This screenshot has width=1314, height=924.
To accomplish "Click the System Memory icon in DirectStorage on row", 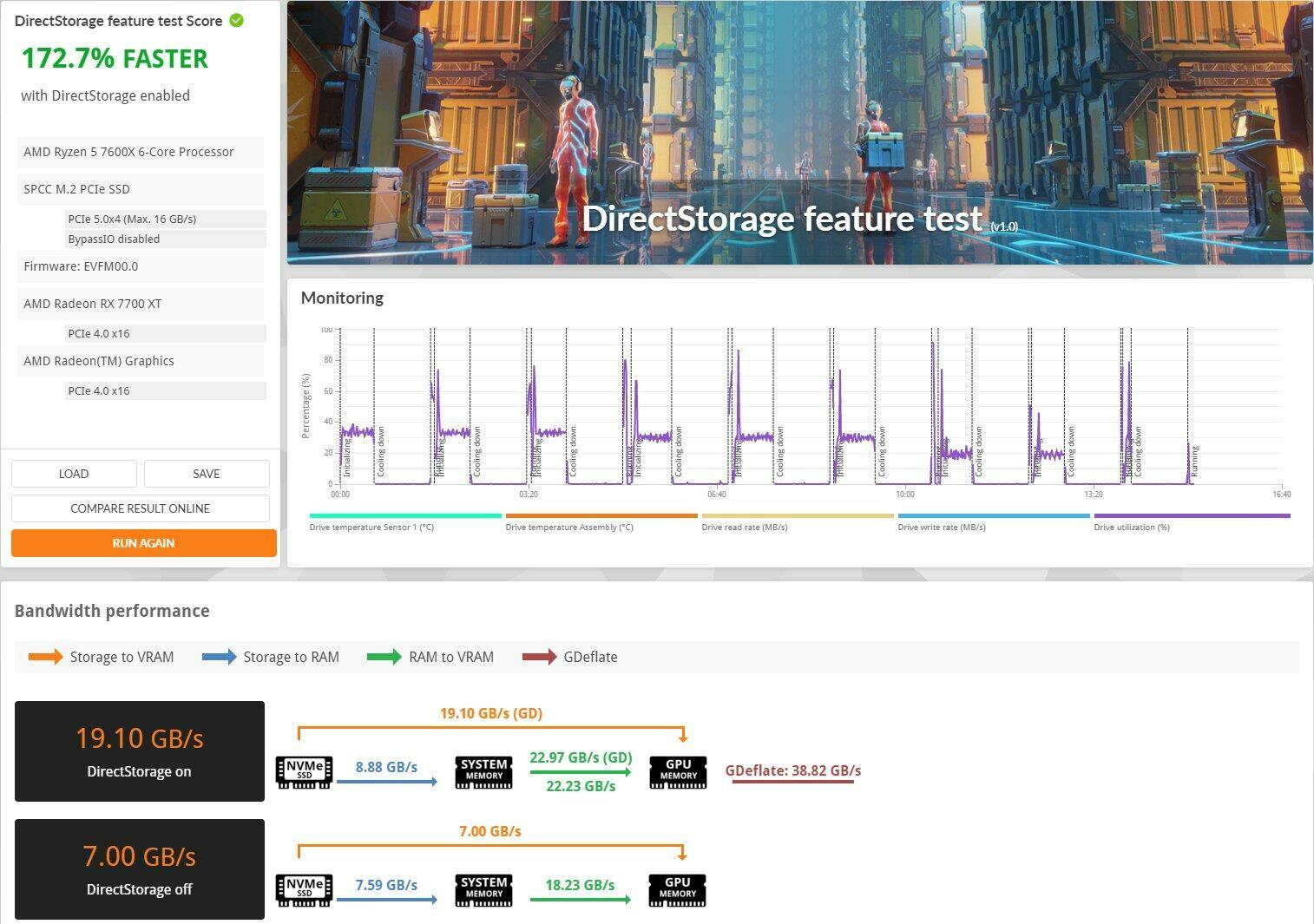I will point(483,771).
